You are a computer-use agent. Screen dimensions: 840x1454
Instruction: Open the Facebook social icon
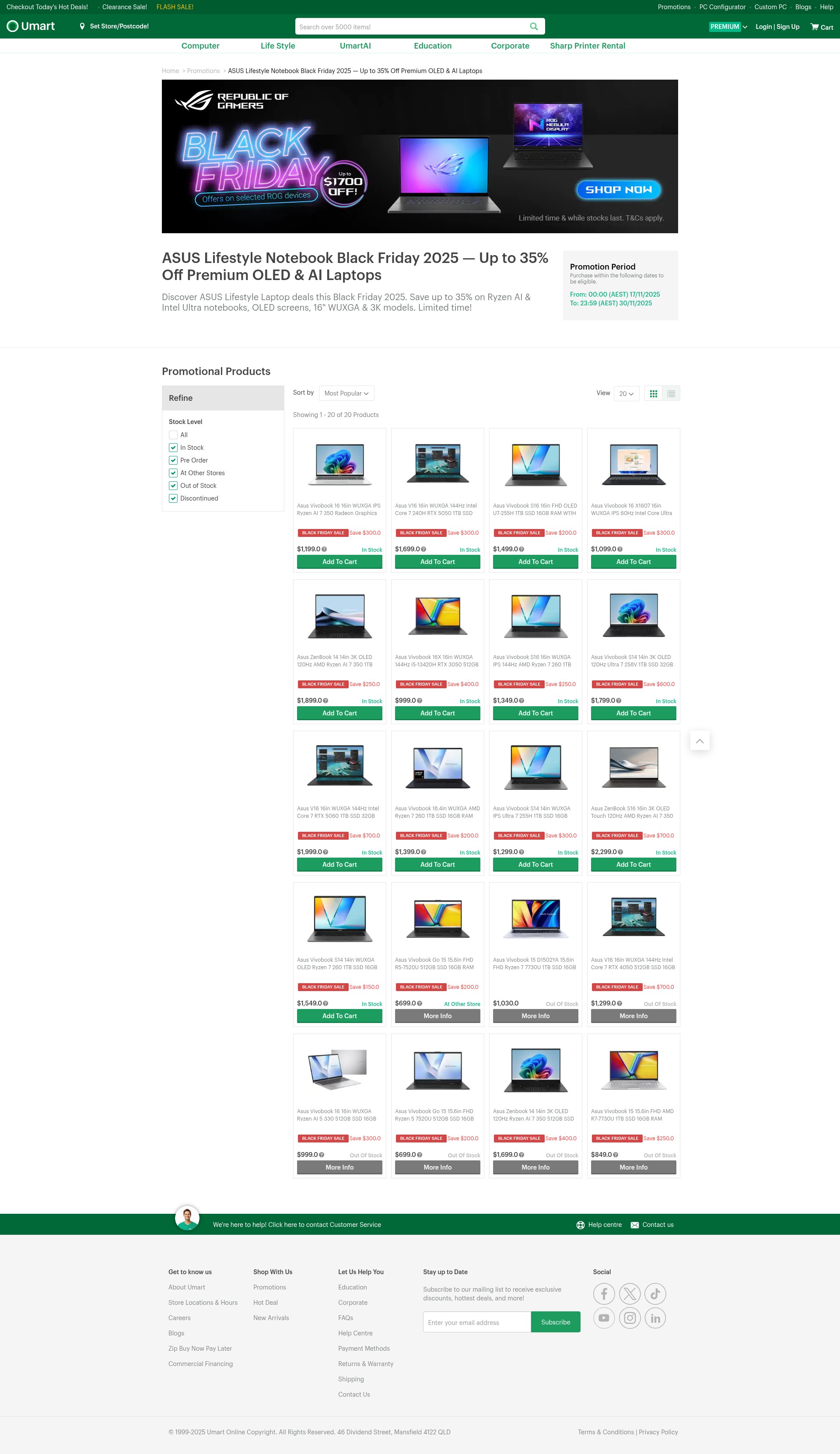pyautogui.click(x=604, y=1294)
